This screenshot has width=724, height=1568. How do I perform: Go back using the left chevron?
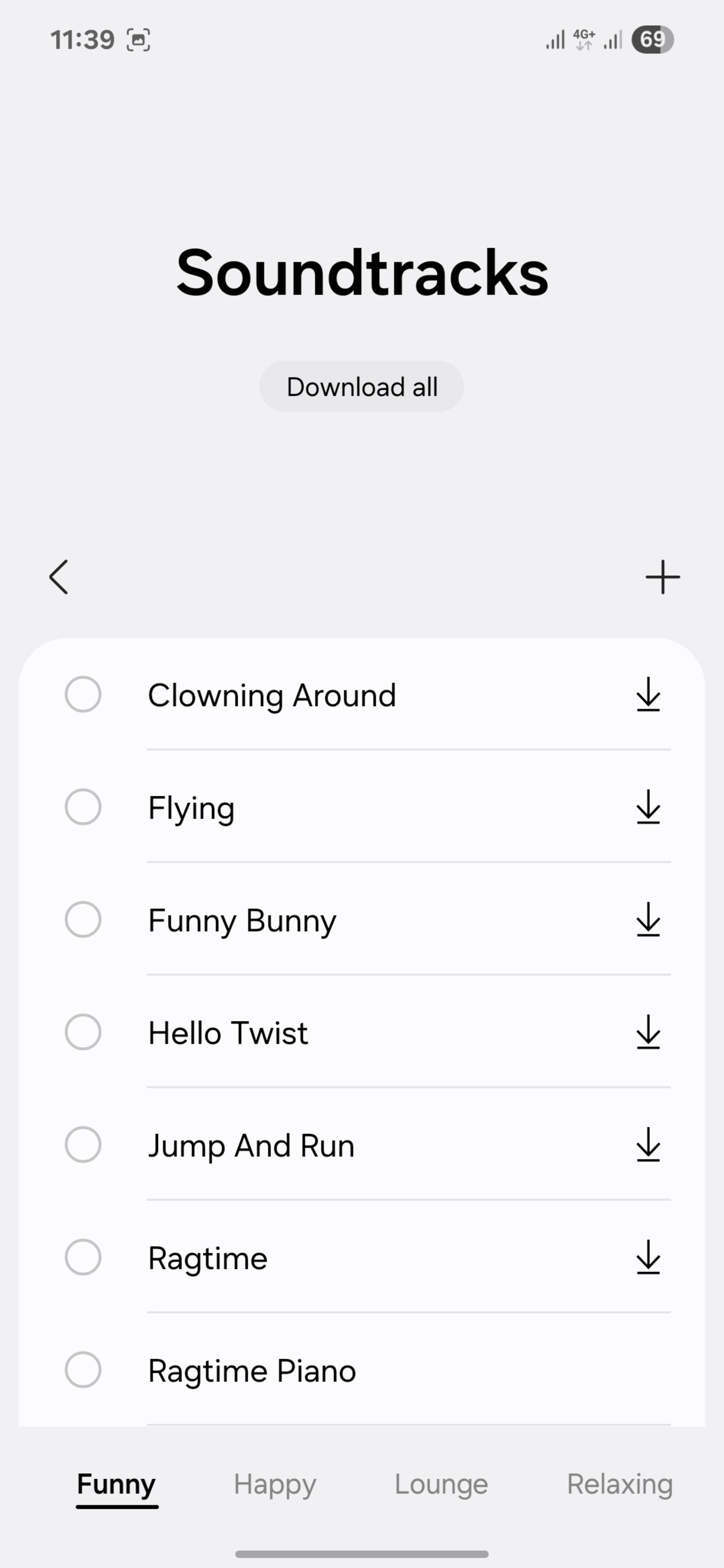[x=58, y=577]
